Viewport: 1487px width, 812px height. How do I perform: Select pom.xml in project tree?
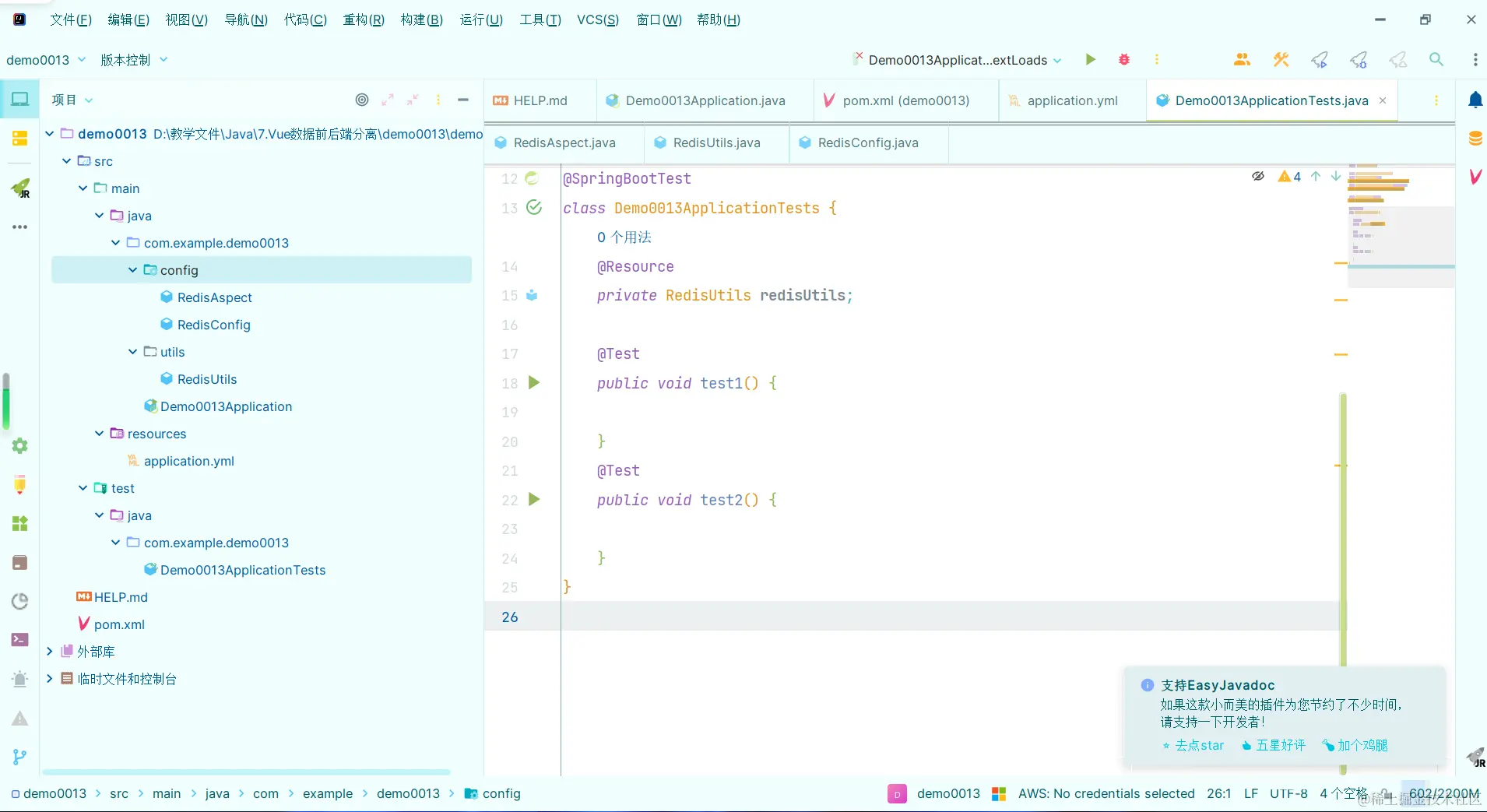point(119,624)
